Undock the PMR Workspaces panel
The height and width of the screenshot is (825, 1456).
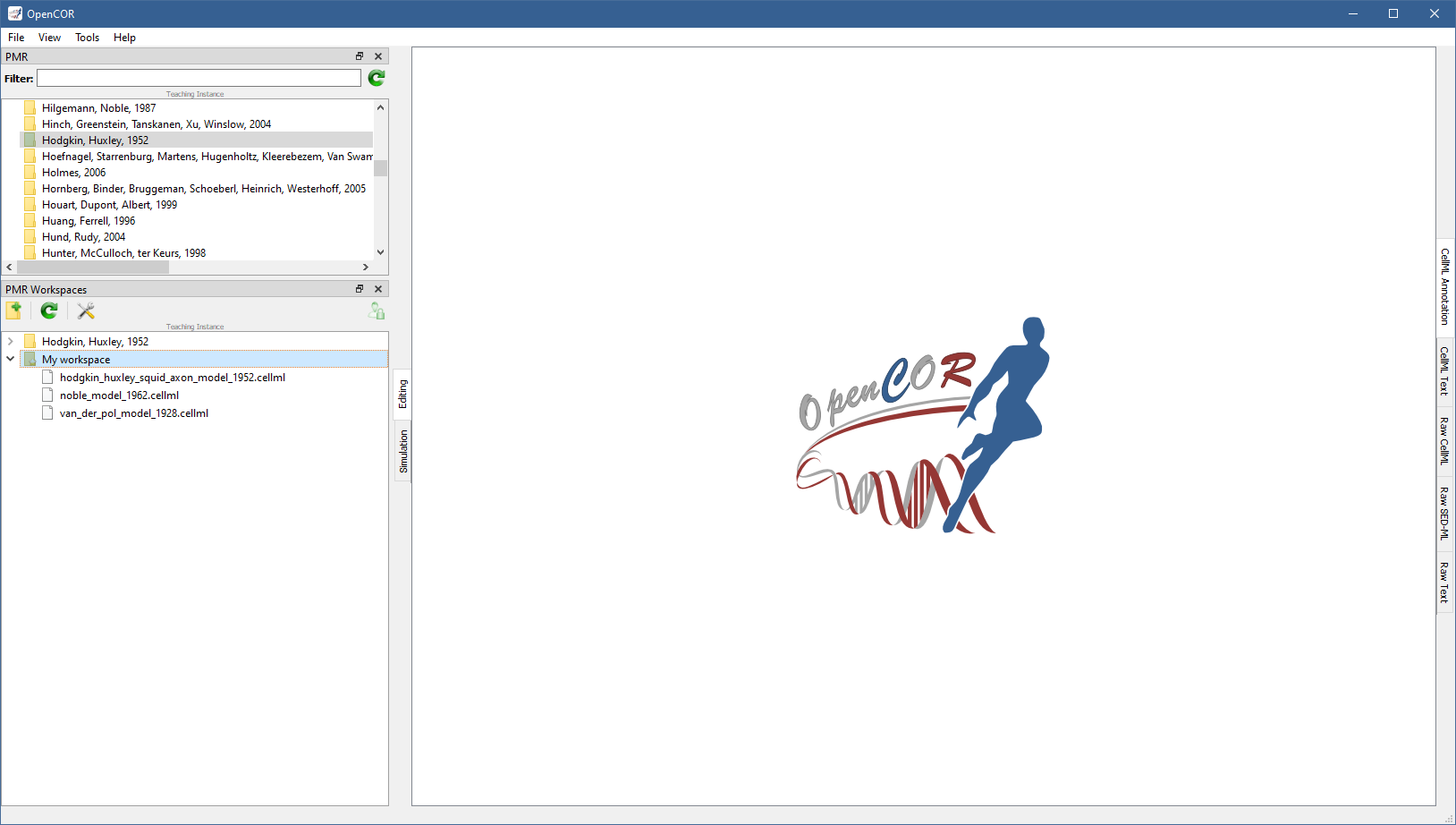click(x=360, y=289)
